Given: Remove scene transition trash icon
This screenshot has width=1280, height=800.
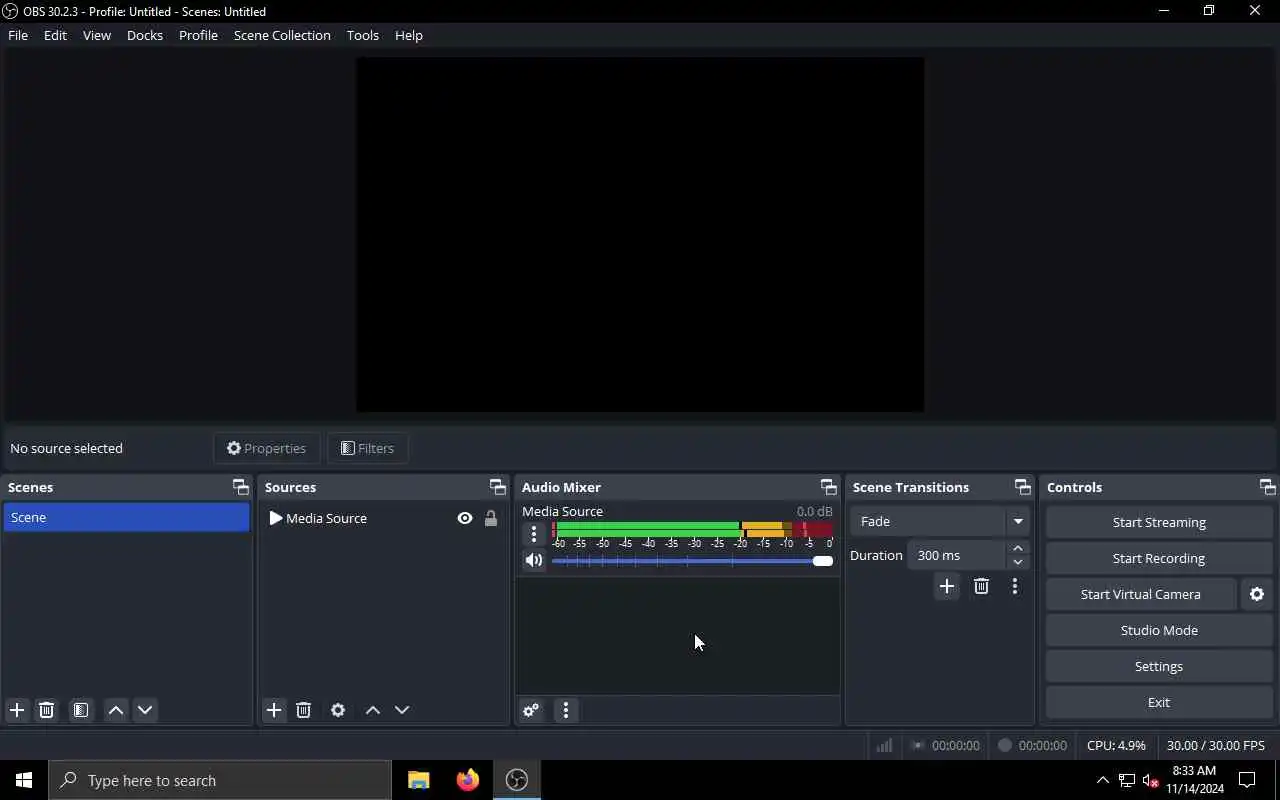Looking at the screenshot, I should click(981, 586).
